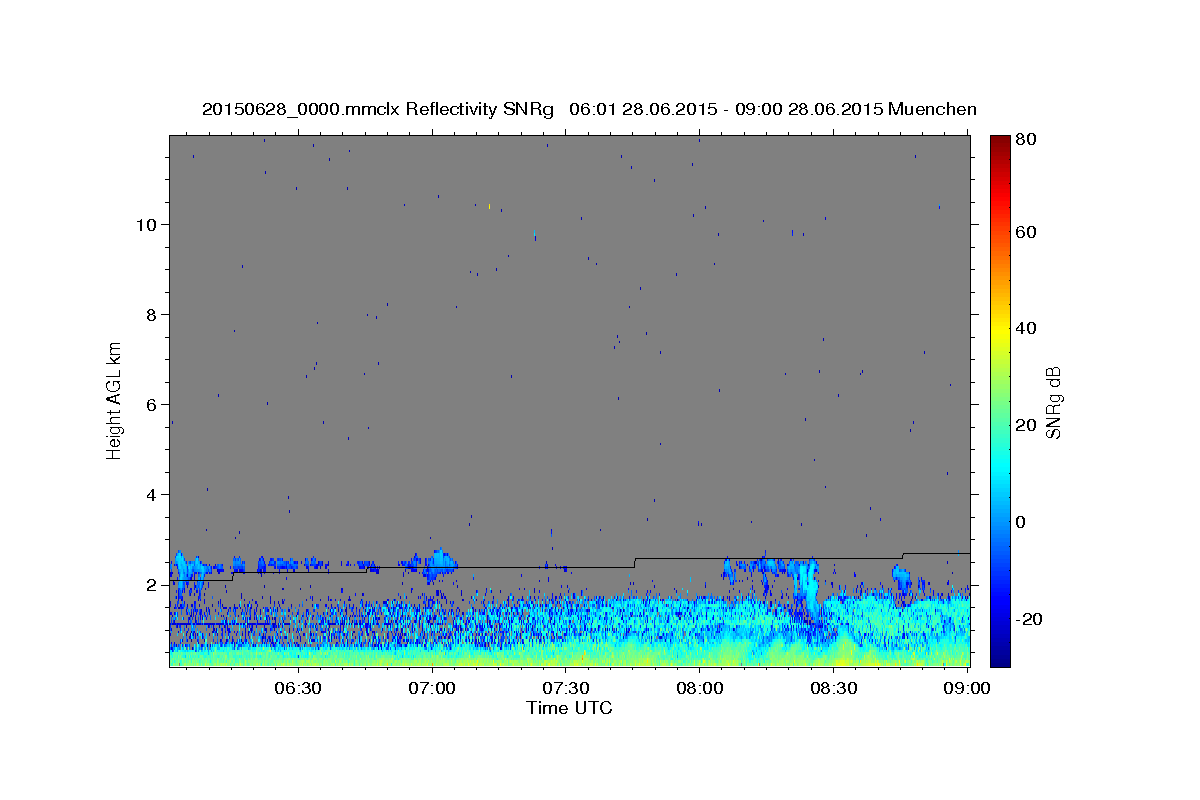Click the height tick label 2

point(149,584)
